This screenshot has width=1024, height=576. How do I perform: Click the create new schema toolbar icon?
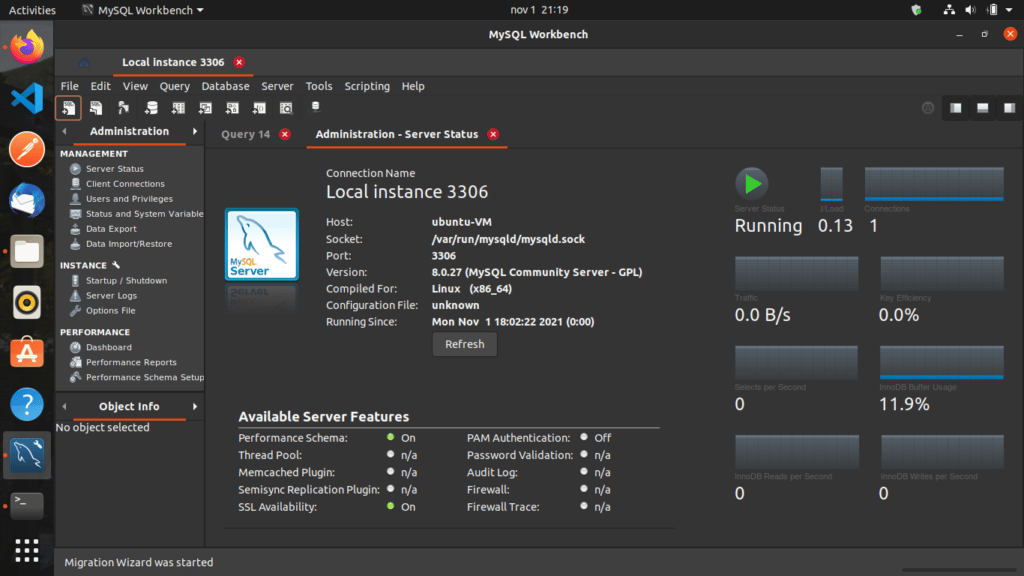(x=151, y=108)
